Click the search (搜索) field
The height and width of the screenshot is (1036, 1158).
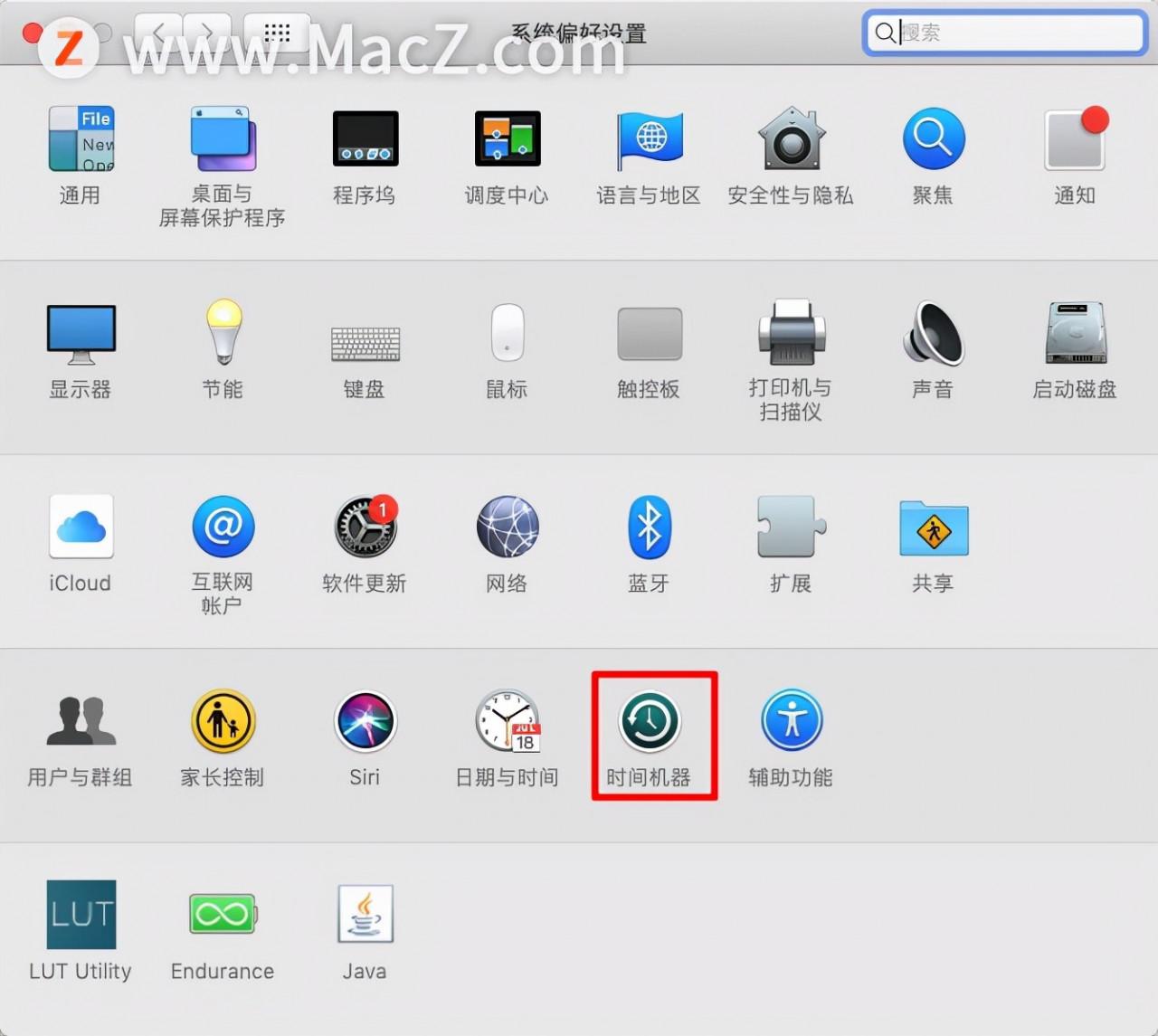click(1013, 33)
